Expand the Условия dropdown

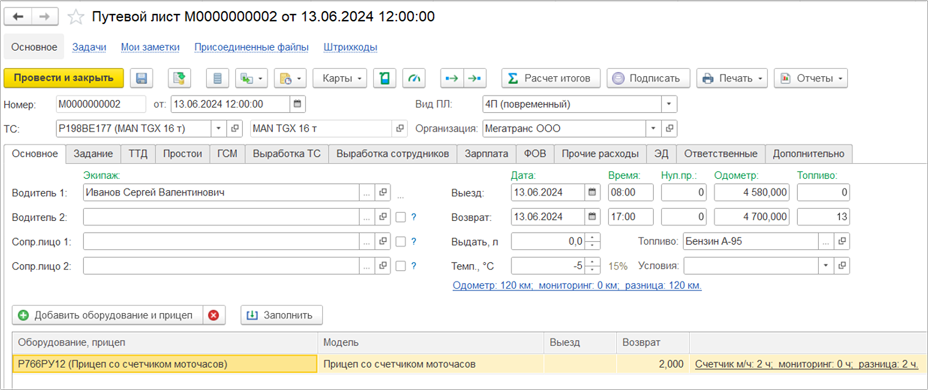pyautogui.click(x=827, y=266)
